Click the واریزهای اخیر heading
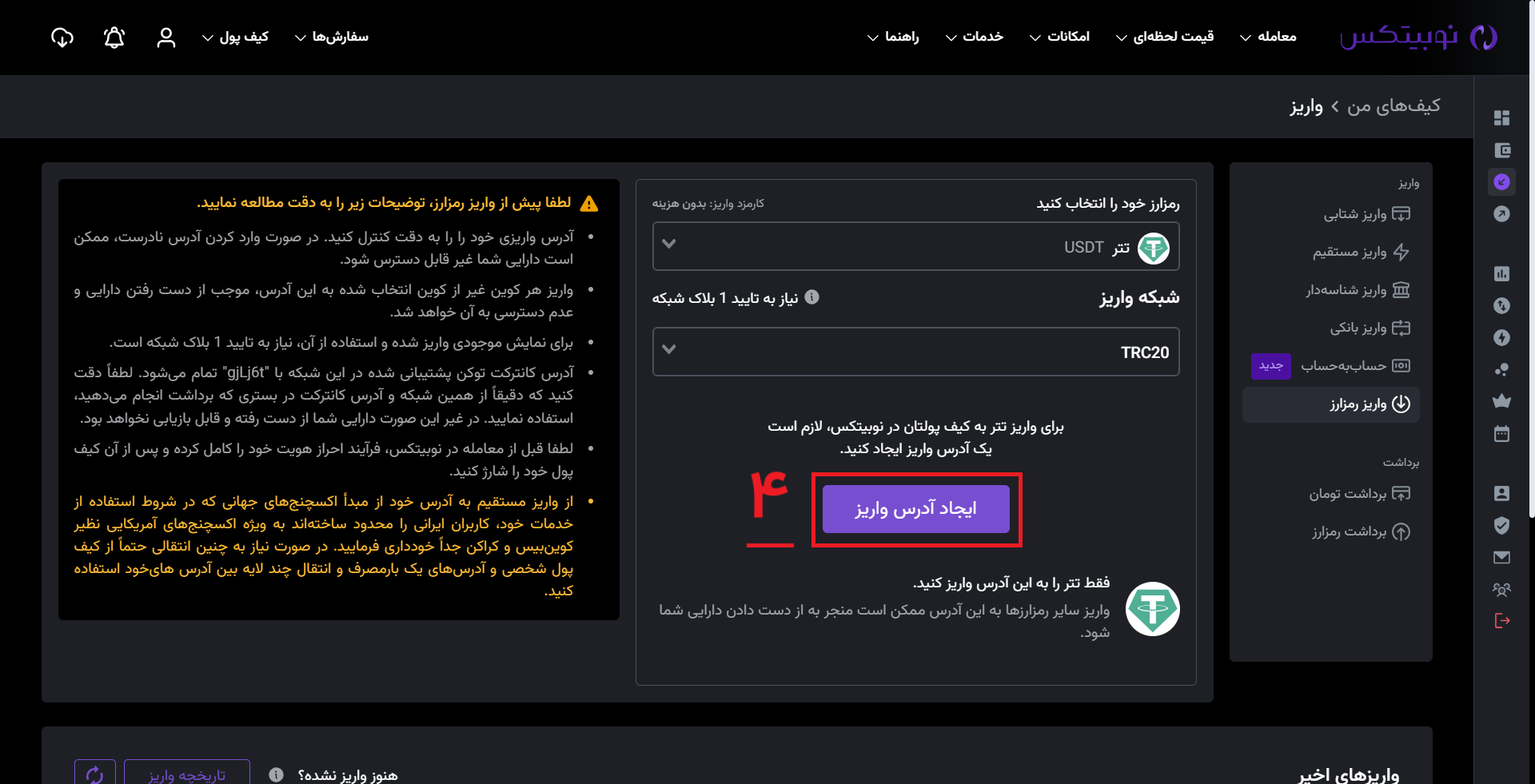Screen dimensions: 1535x784 pos(1349,774)
